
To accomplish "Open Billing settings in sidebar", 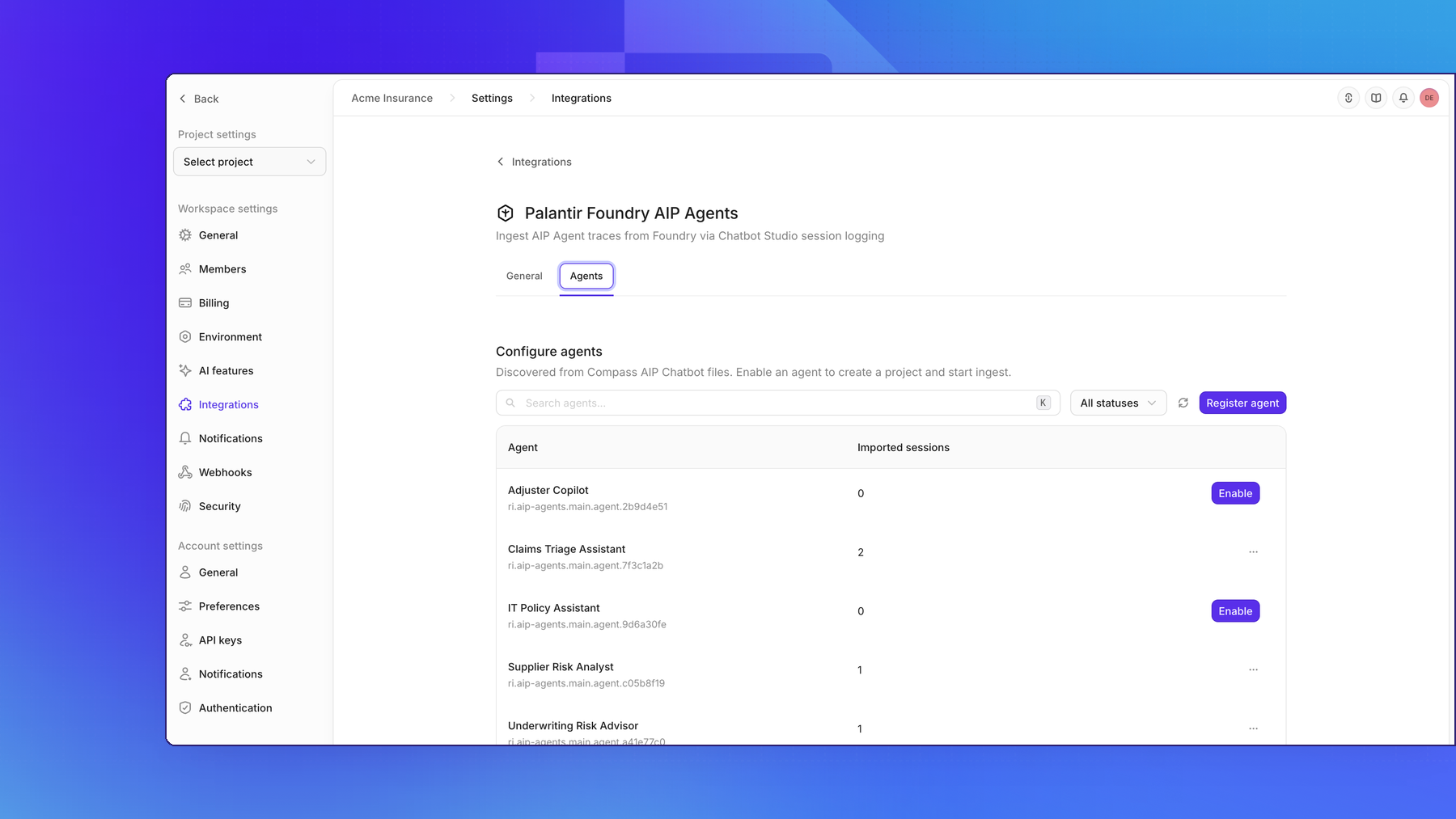I will pyautogui.click(x=214, y=303).
